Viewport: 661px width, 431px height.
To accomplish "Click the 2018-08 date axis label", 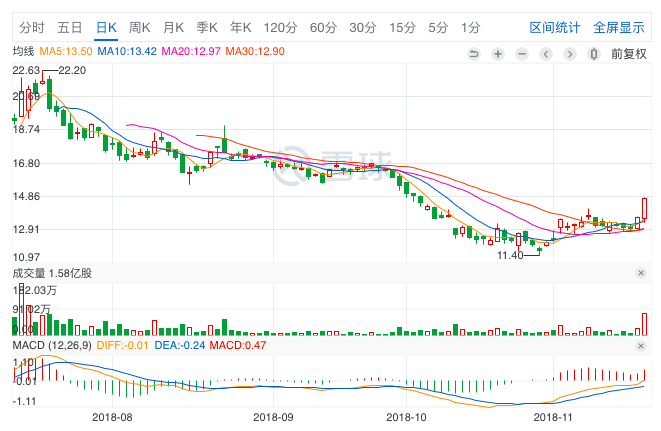I will coord(112,418).
